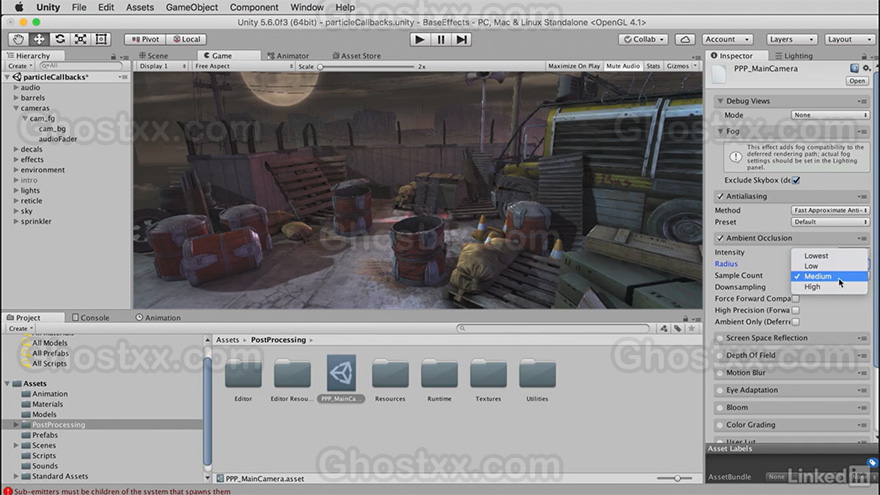Enable Motion Blur effect
880x495 pixels.
coord(720,373)
